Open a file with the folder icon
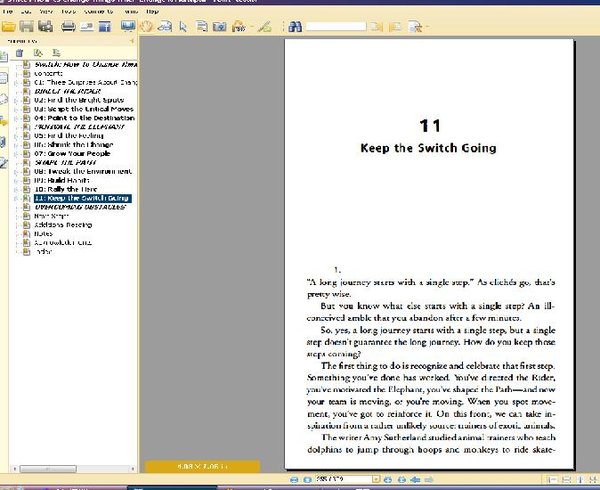Image resolution: width=600 pixels, height=490 pixels. 8,26
